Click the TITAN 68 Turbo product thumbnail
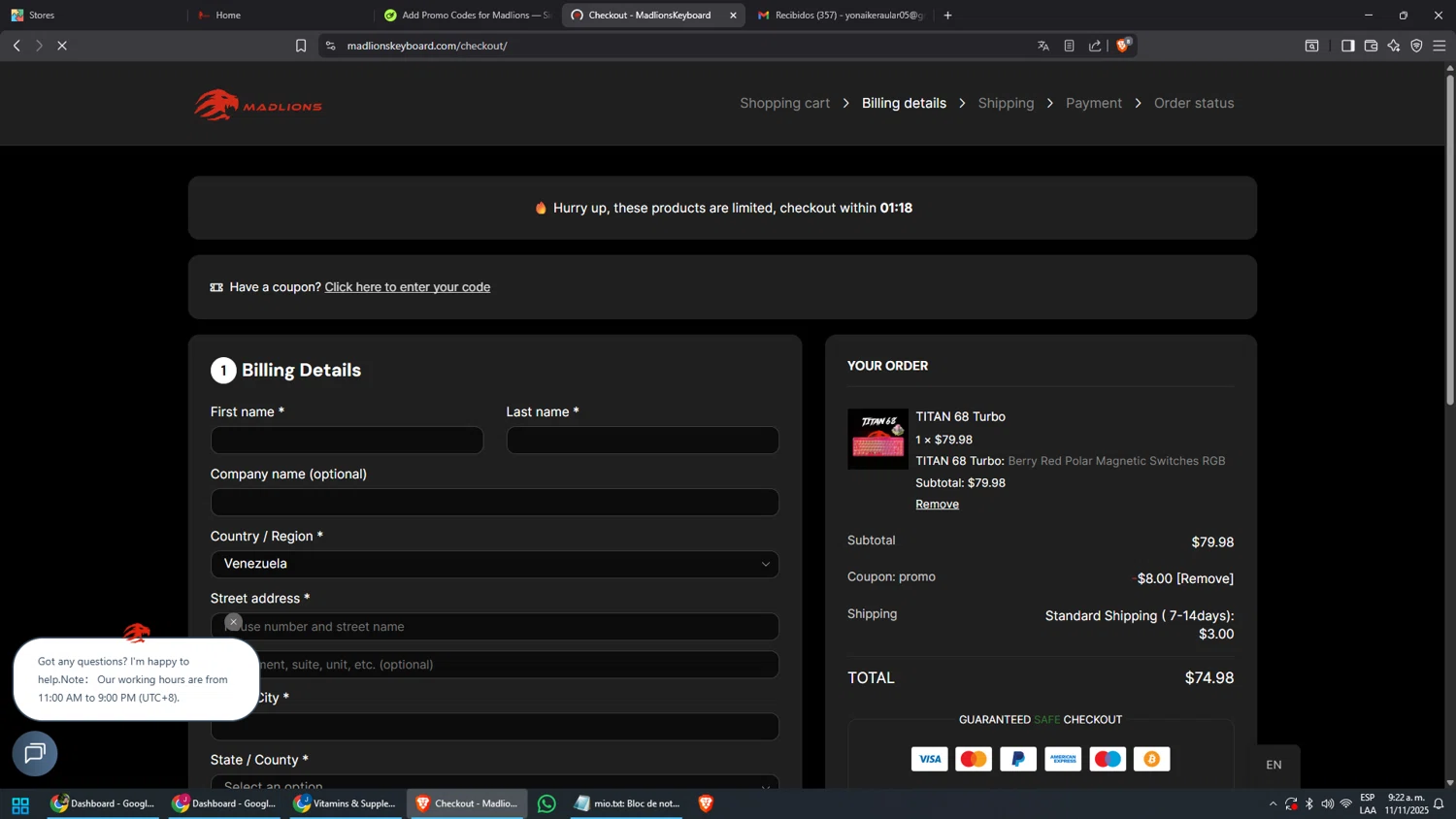This screenshot has height=819, width=1456. click(x=877, y=439)
